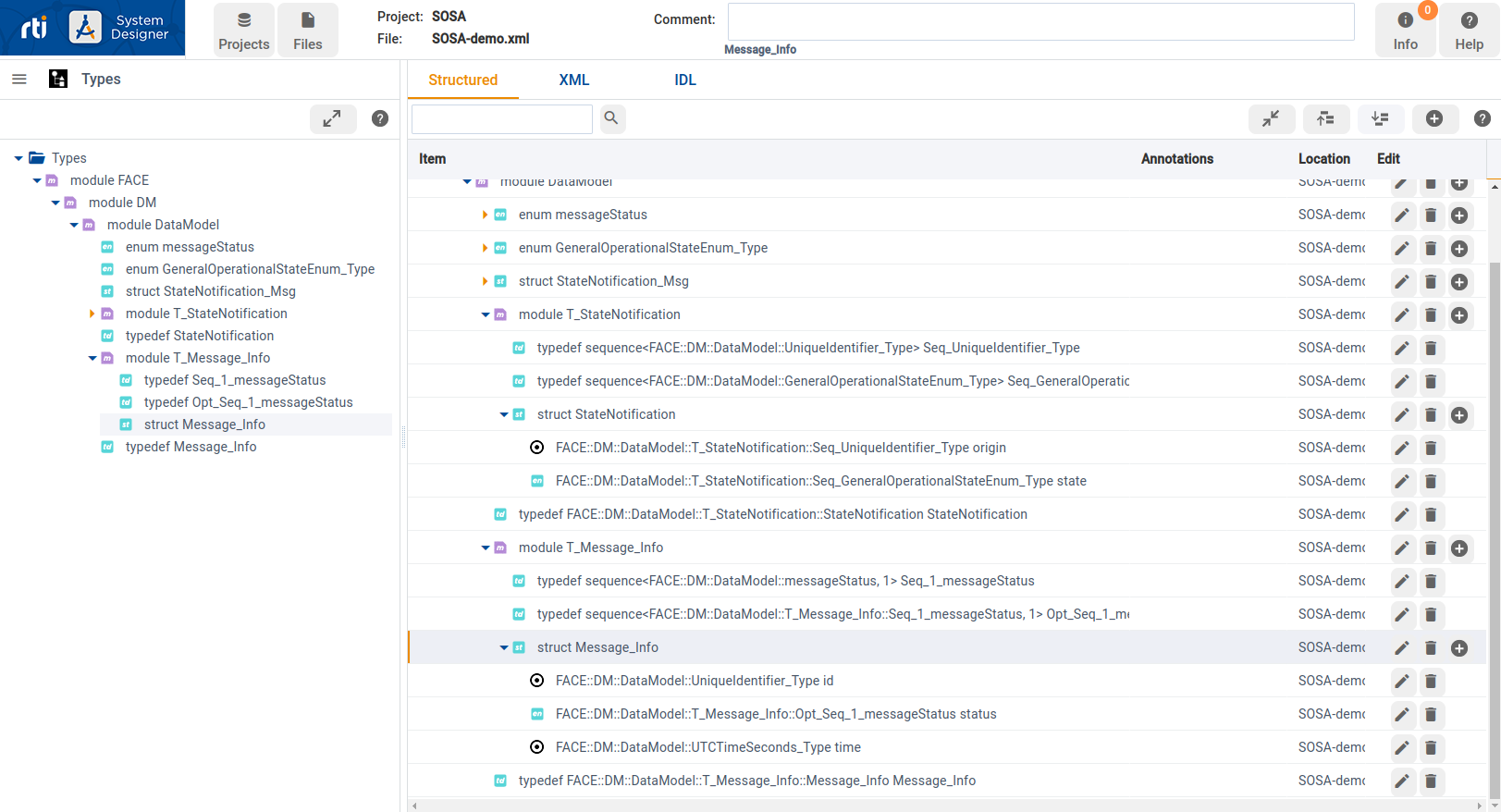
Task: Select typedef Message_Info in left tree
Action: coord(191,447)
